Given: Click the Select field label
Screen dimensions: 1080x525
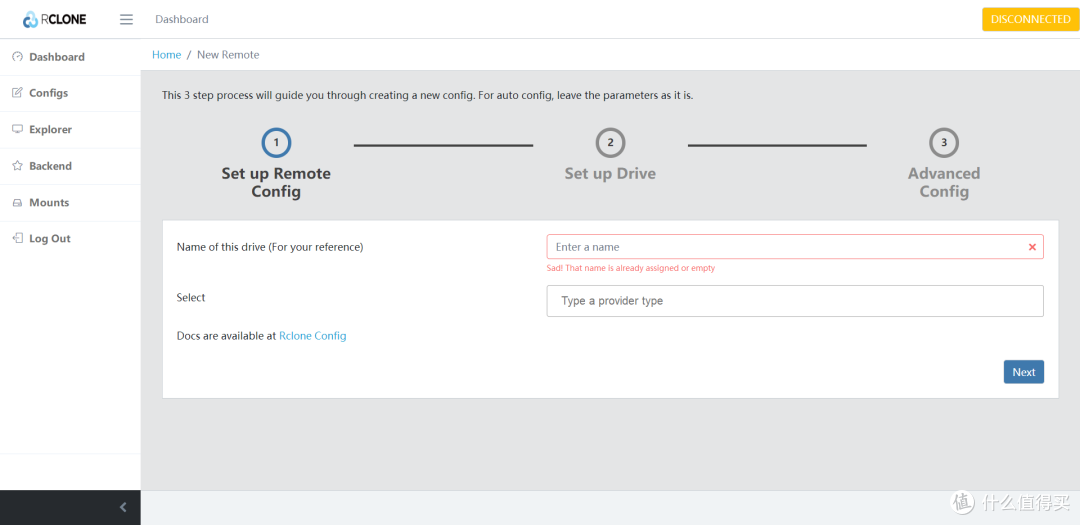Looking at the screenshot, I should pyautogui.click(x=191, y=298).
